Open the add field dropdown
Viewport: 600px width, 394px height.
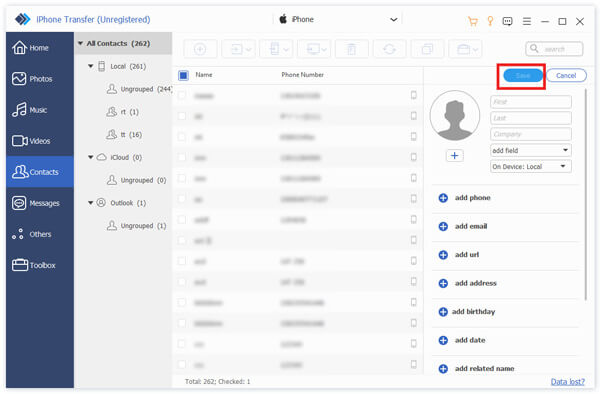[530, 150]
